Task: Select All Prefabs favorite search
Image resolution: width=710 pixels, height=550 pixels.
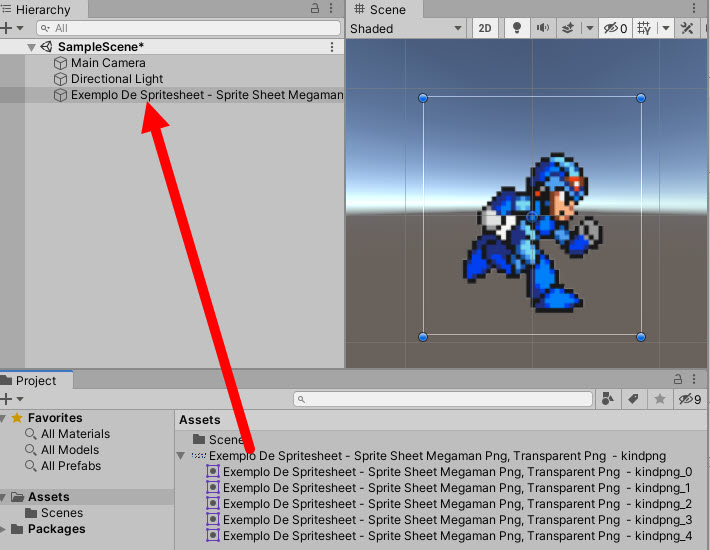Action: pyautogui.click(x=71, y=466)
